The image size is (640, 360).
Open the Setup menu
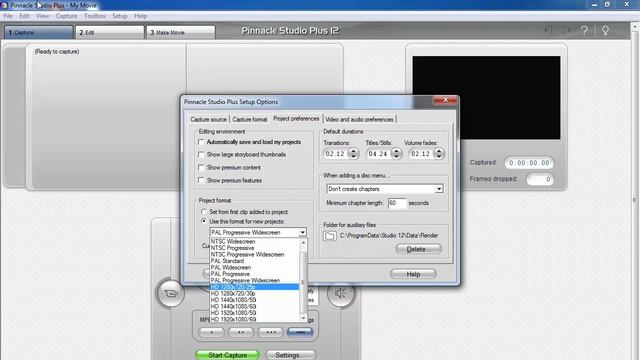pyautogui.click(x=120, y=16)
